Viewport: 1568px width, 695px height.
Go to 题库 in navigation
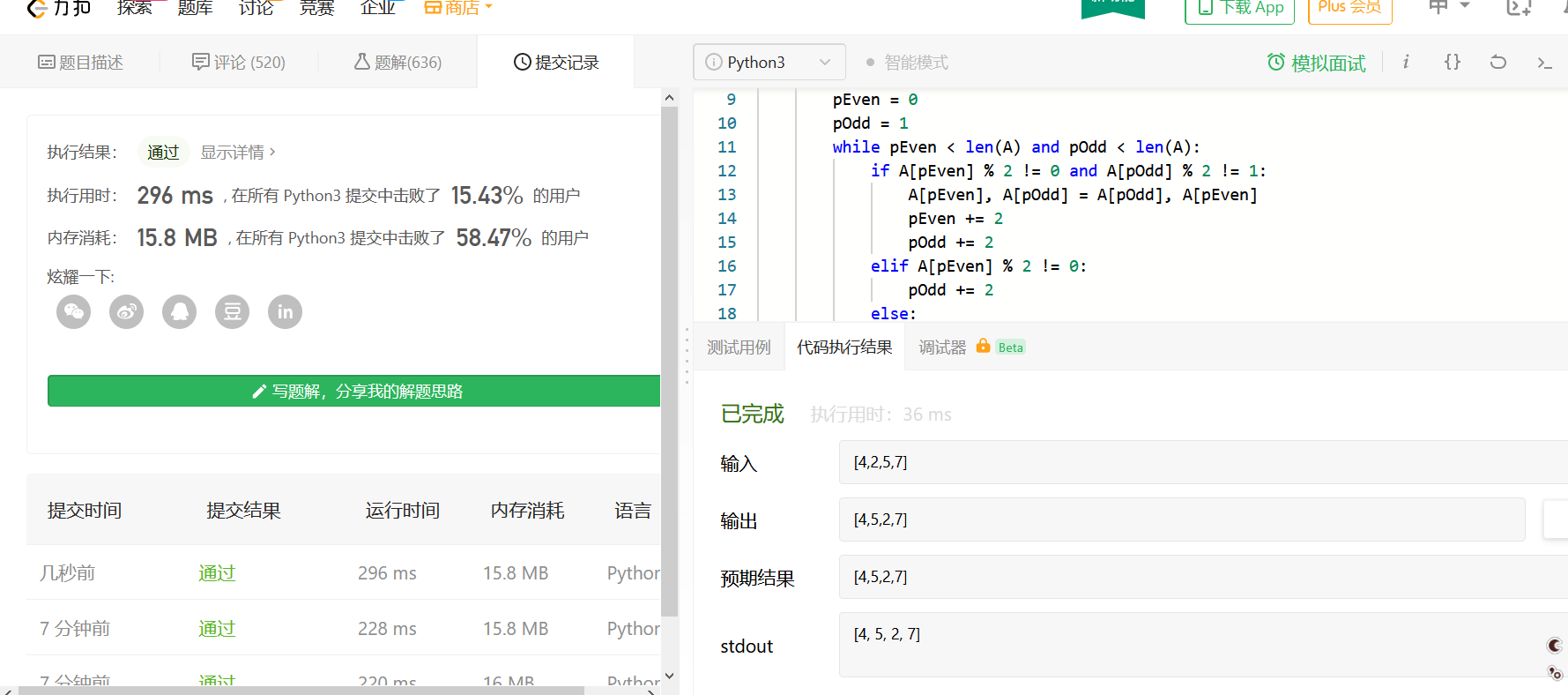pyautogui.click(x=195, y=8)
